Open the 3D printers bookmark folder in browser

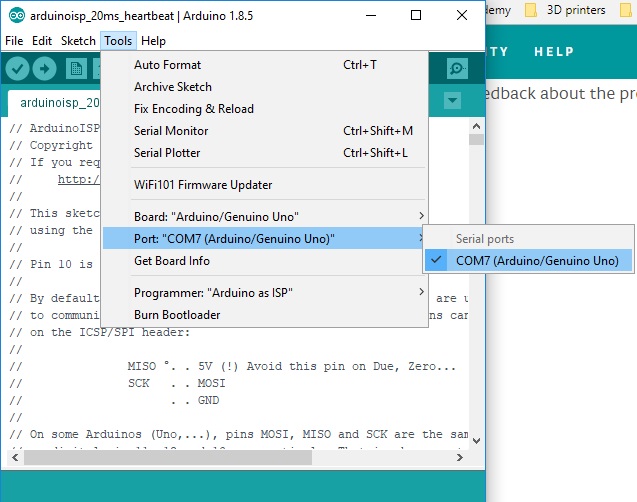pos(565,10)
